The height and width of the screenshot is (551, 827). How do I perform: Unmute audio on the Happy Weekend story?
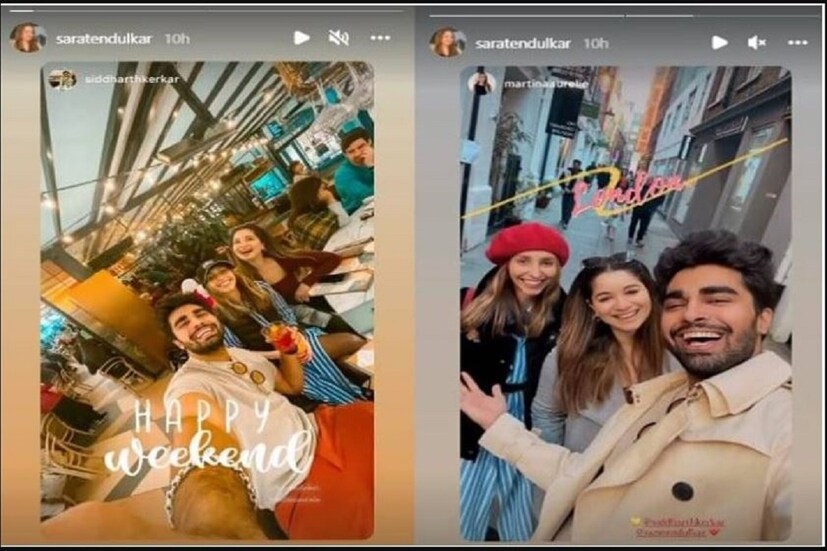click(339, 38)
